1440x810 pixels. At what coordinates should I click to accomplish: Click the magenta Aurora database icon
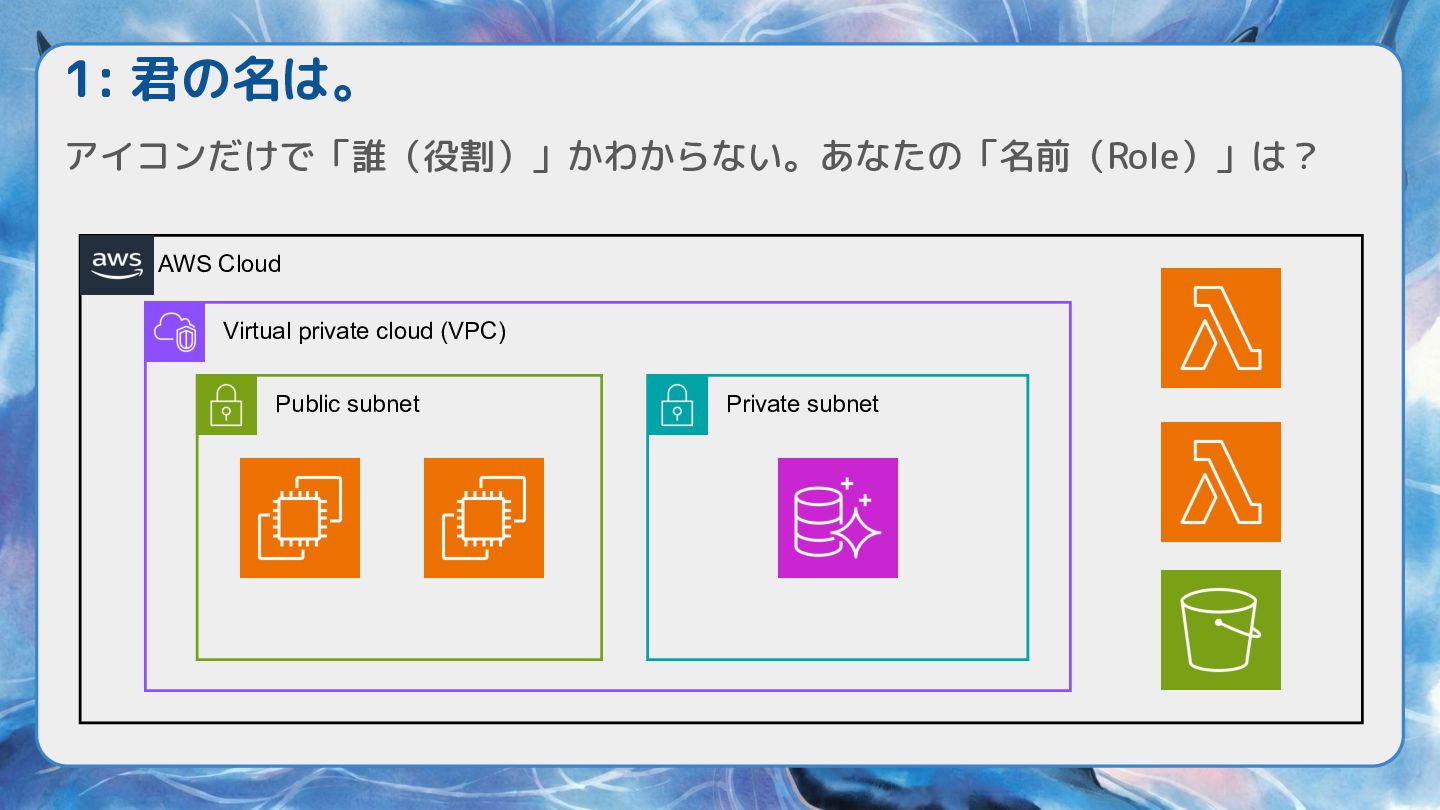click(838, 518)
